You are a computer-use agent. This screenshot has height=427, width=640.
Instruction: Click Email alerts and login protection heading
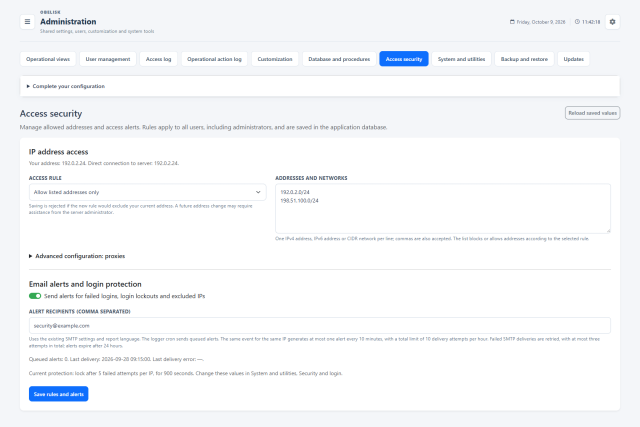85,284
